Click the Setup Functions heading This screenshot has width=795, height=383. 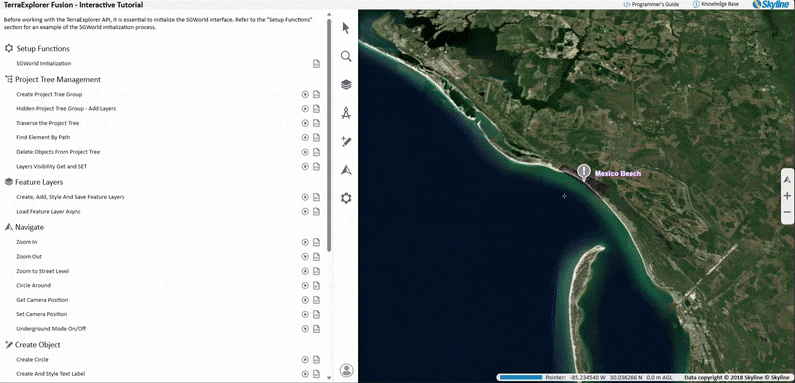(x=43, y=49)
